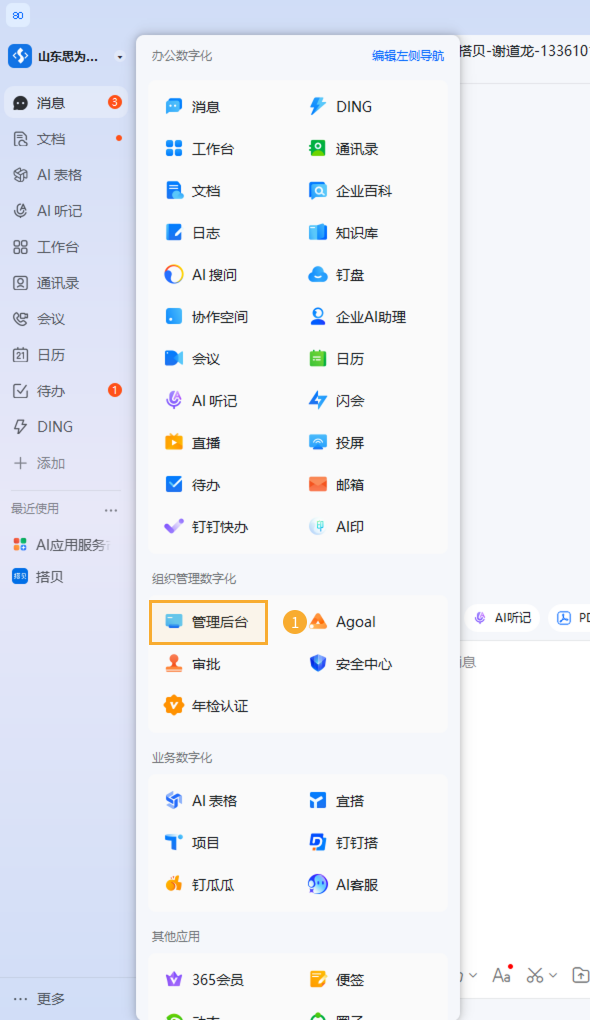590x1020 pixels.
Task: Open 邮箱 app
Action: (336, 485)
